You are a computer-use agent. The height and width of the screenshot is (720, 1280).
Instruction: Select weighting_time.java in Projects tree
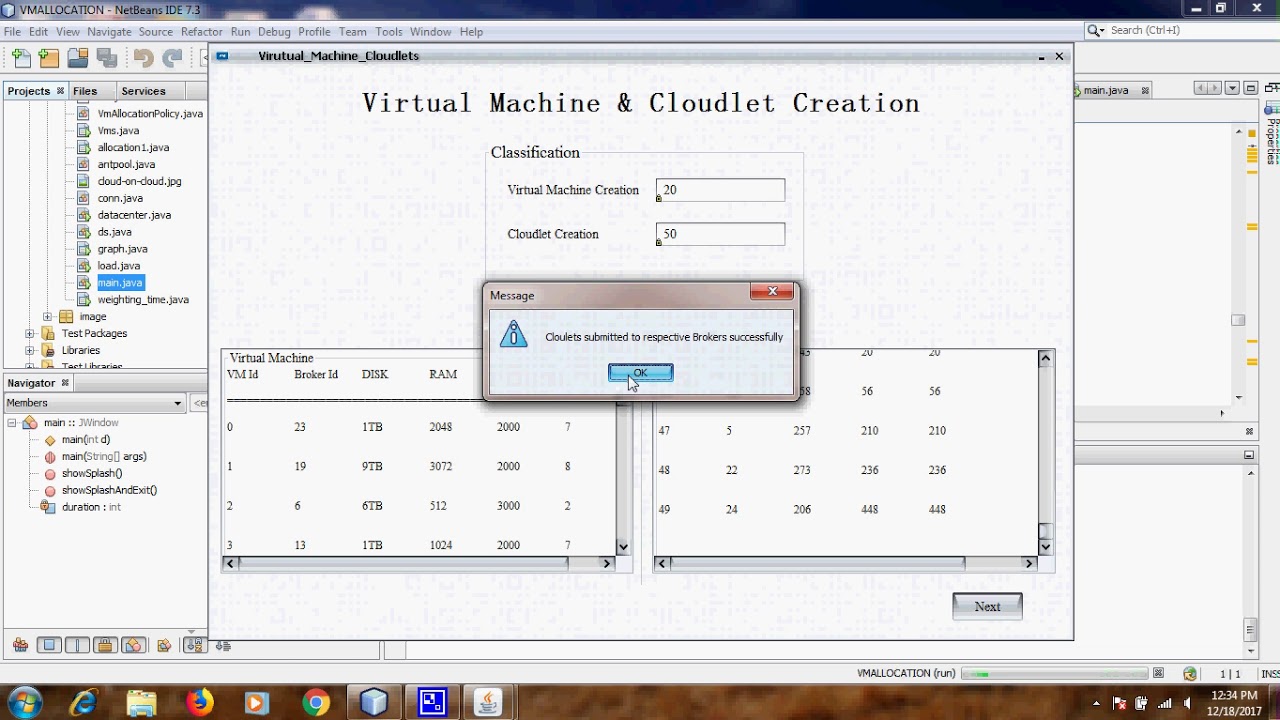pyautogui.click(x=143, y=300)
